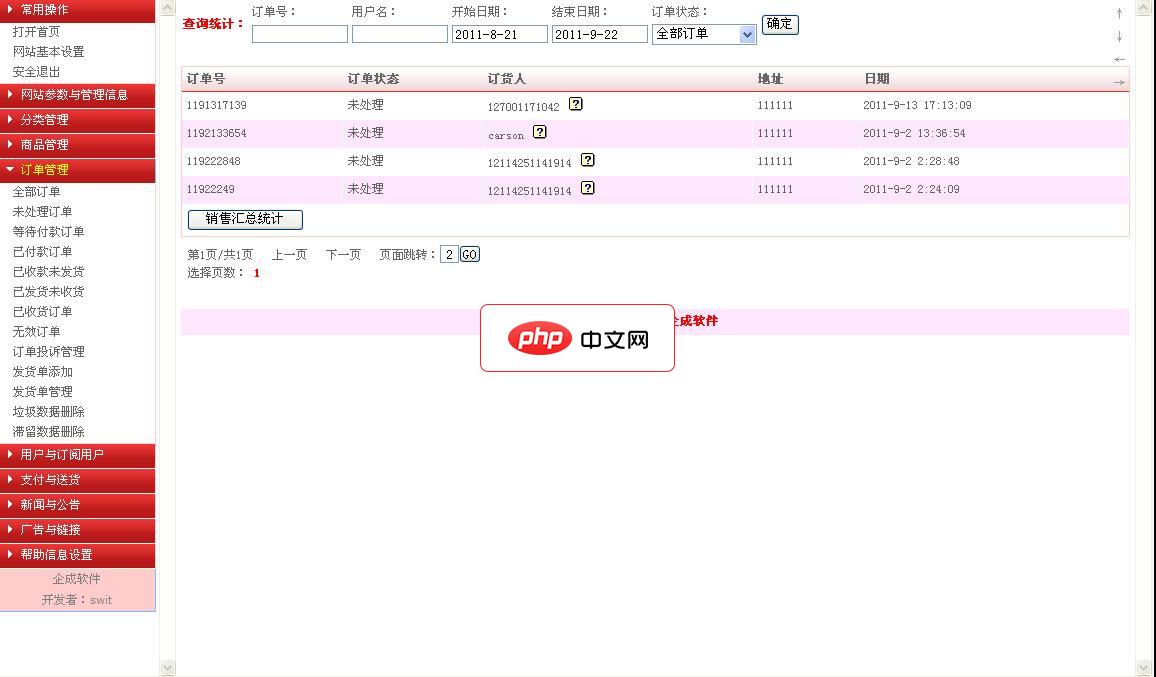
Task: Click the up arrow icon at the top right
Action: pos(1119,14)
